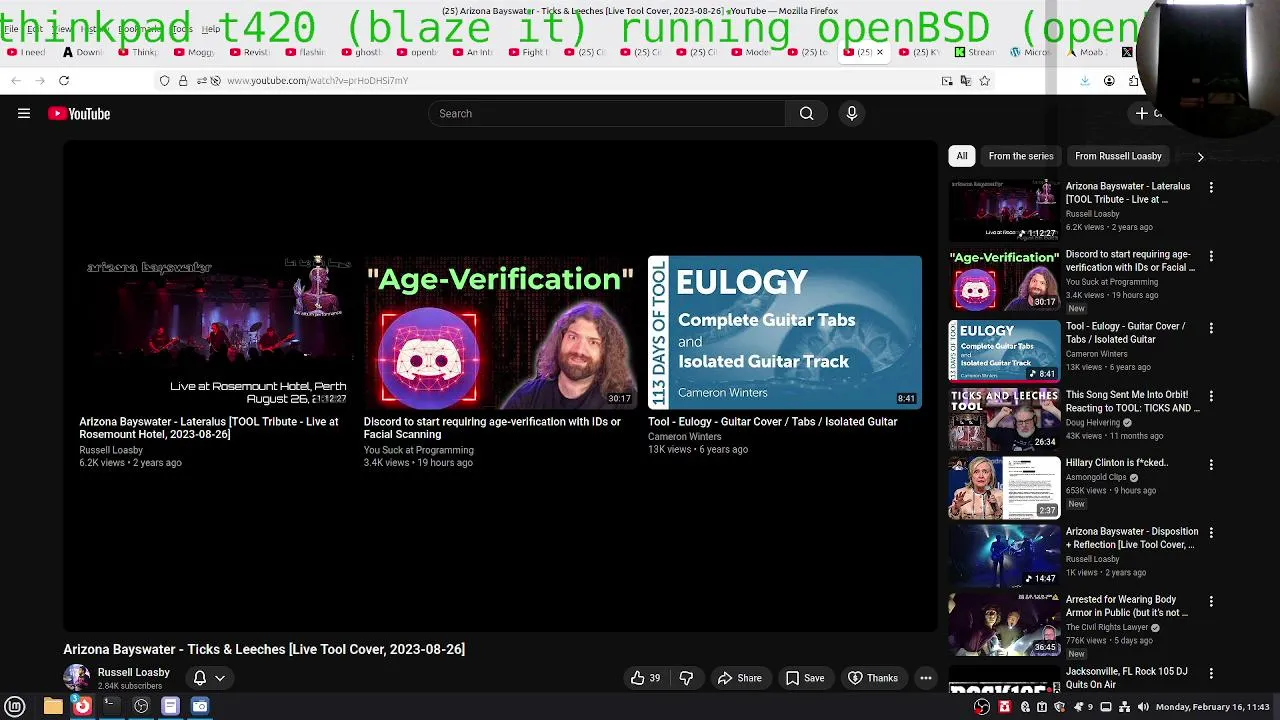Open the calendar from taskbar clock
This screenshot has width=1280, height=720.
(1213, 707)
